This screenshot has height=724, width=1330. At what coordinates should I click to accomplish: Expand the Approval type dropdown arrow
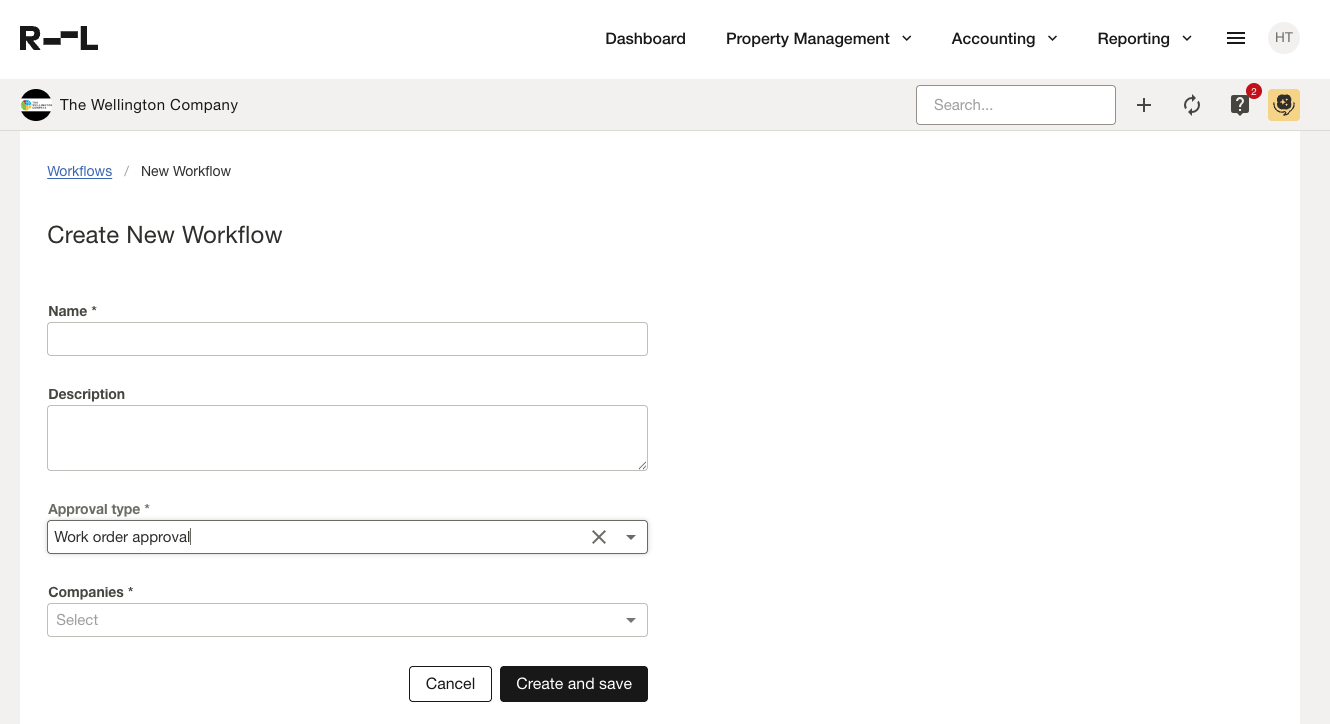pyautogui.click(x=631, y=537)
